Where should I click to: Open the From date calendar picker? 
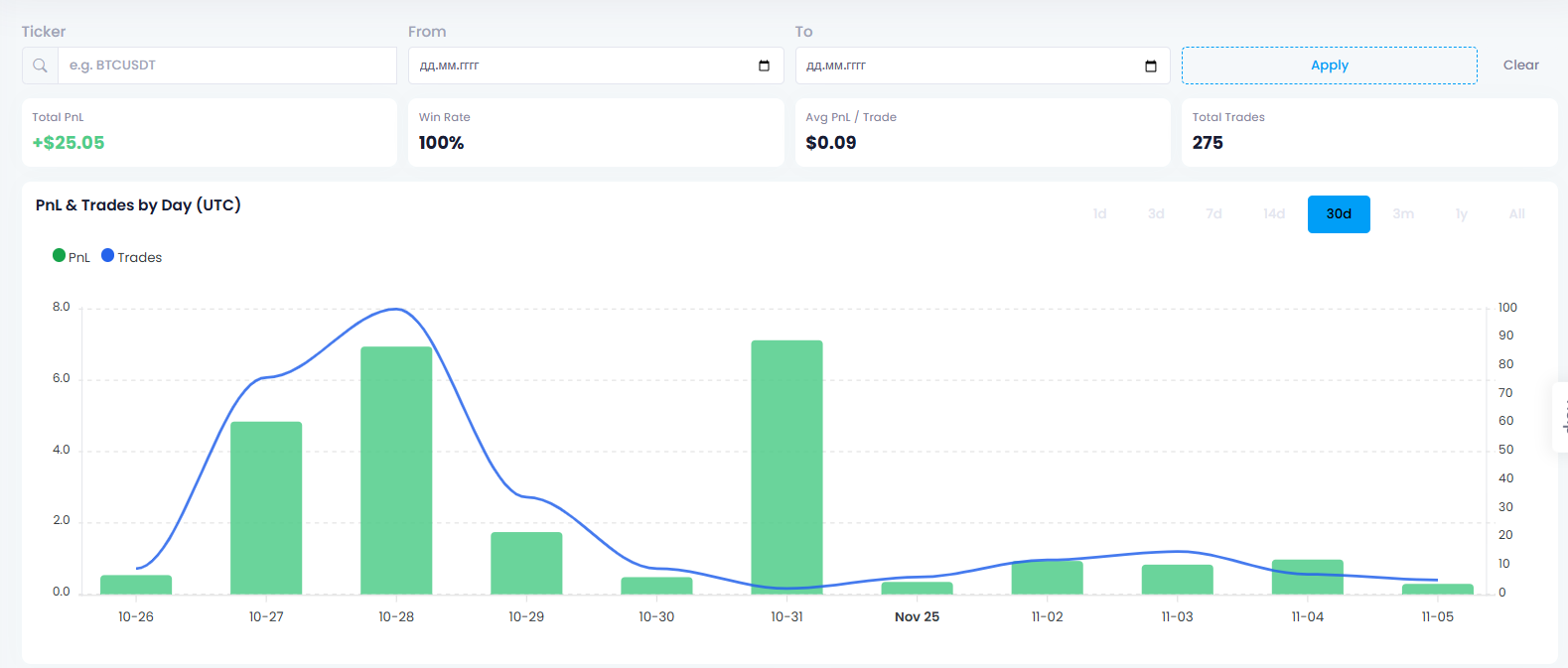[764, 66]
